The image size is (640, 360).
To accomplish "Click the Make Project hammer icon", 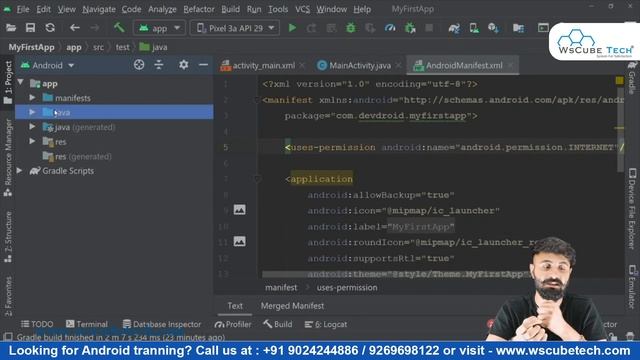I will pyautogui.click(x=119, y=28).
